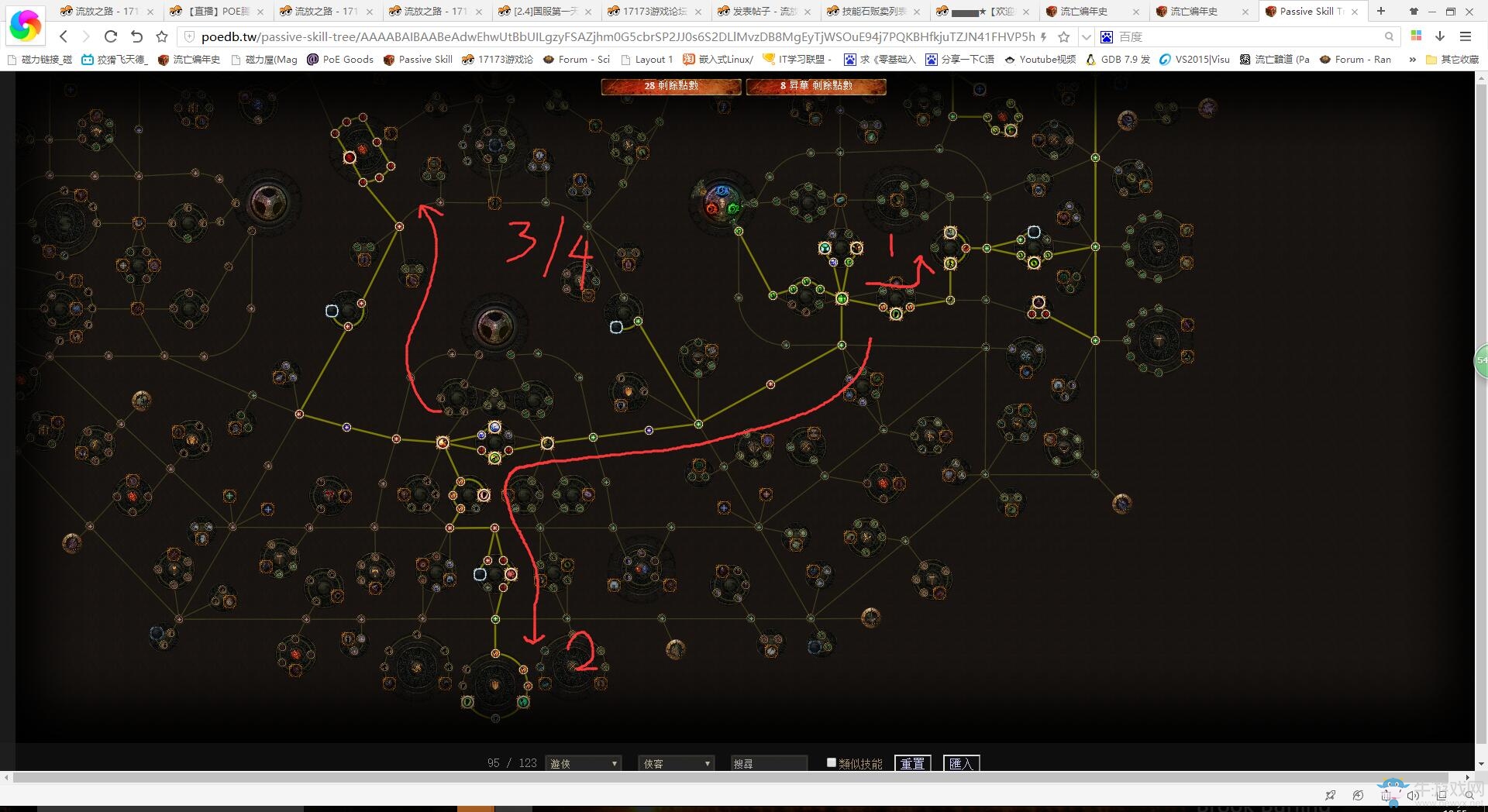The width and height of the screenshot is (1488, 812).
Task: Click the horizontal scrollbar right arrow
Action: (1467, 777)
